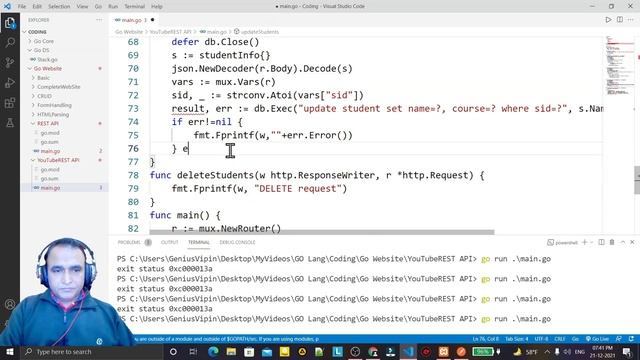Run the Go file with play icon
Viewport: 640px width, 360px height.
pos(608,20)
